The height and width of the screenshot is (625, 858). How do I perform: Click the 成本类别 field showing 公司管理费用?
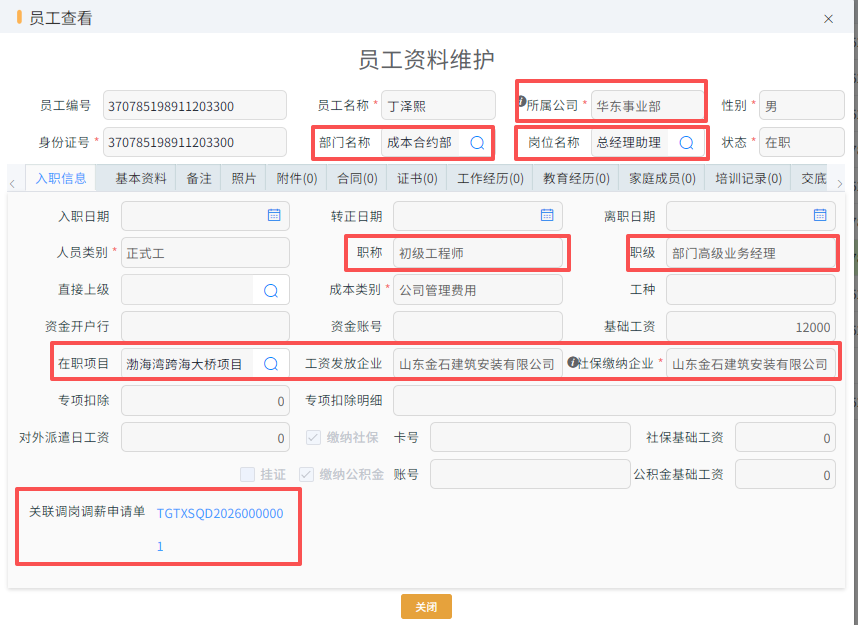(478, 290)
